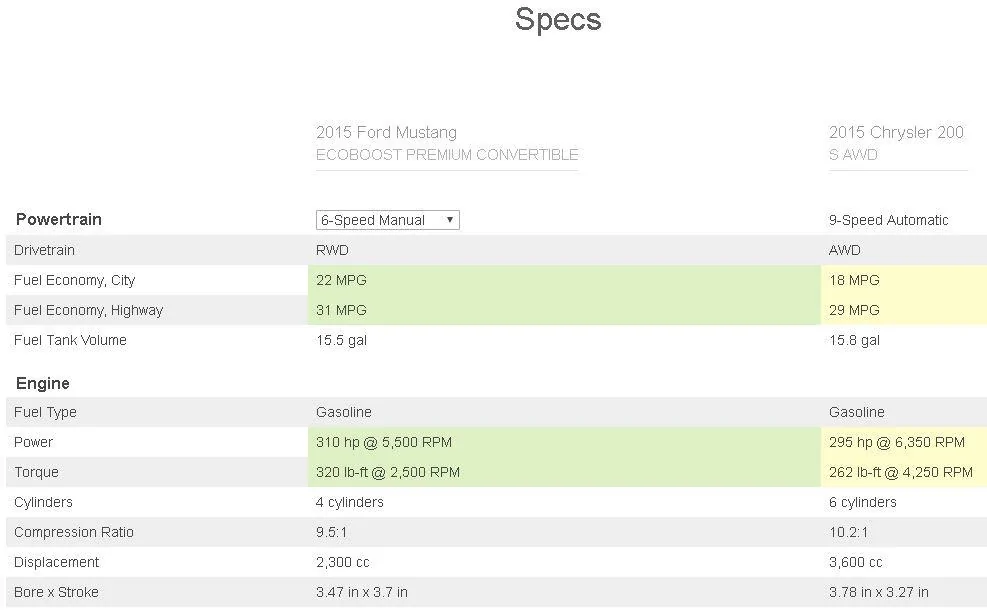987x614 pixels.
Task: Click the Powertrain section header
Action: tap(59, 219)
